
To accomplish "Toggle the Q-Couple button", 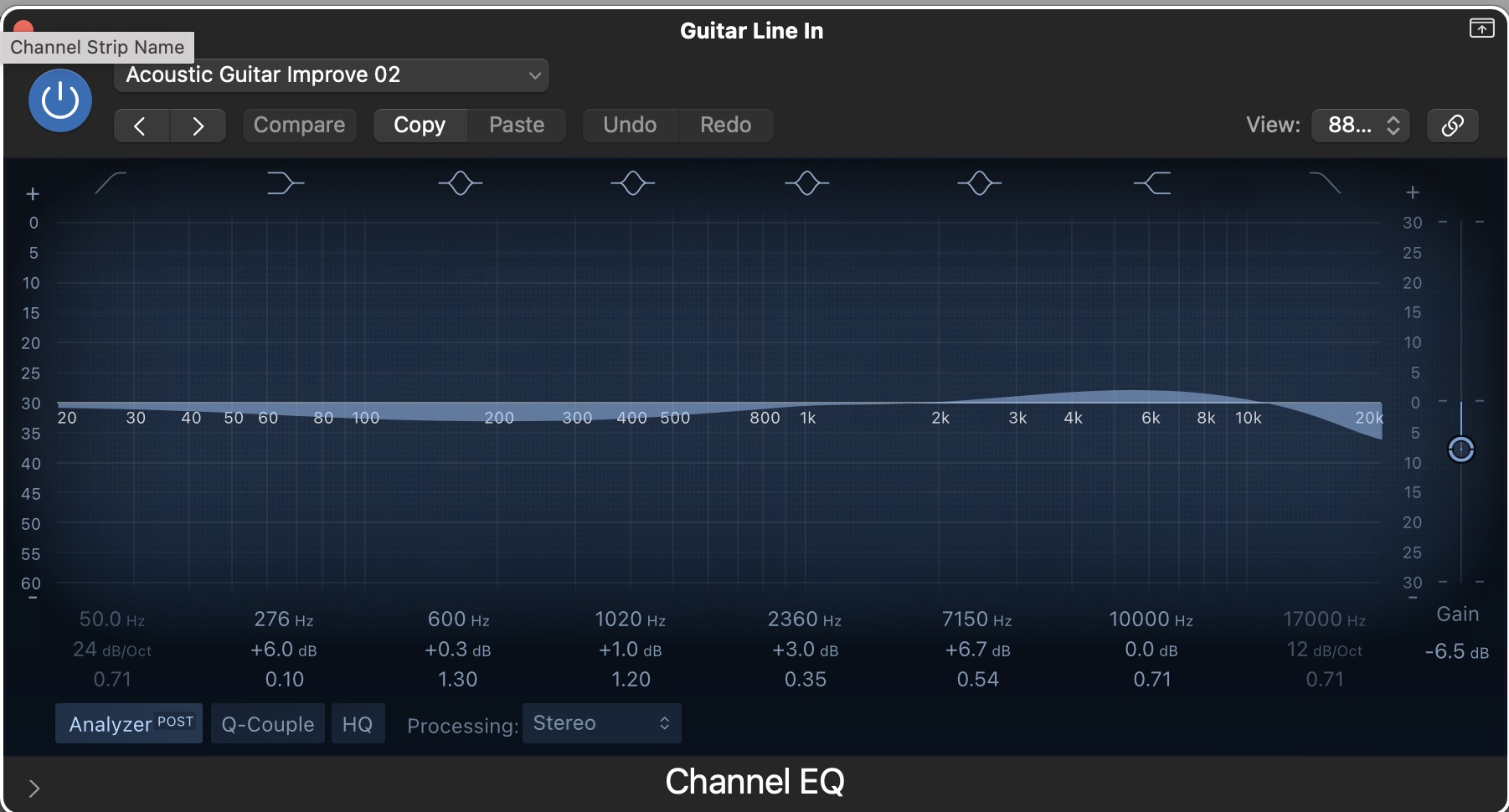I will [x=268, y=723].
